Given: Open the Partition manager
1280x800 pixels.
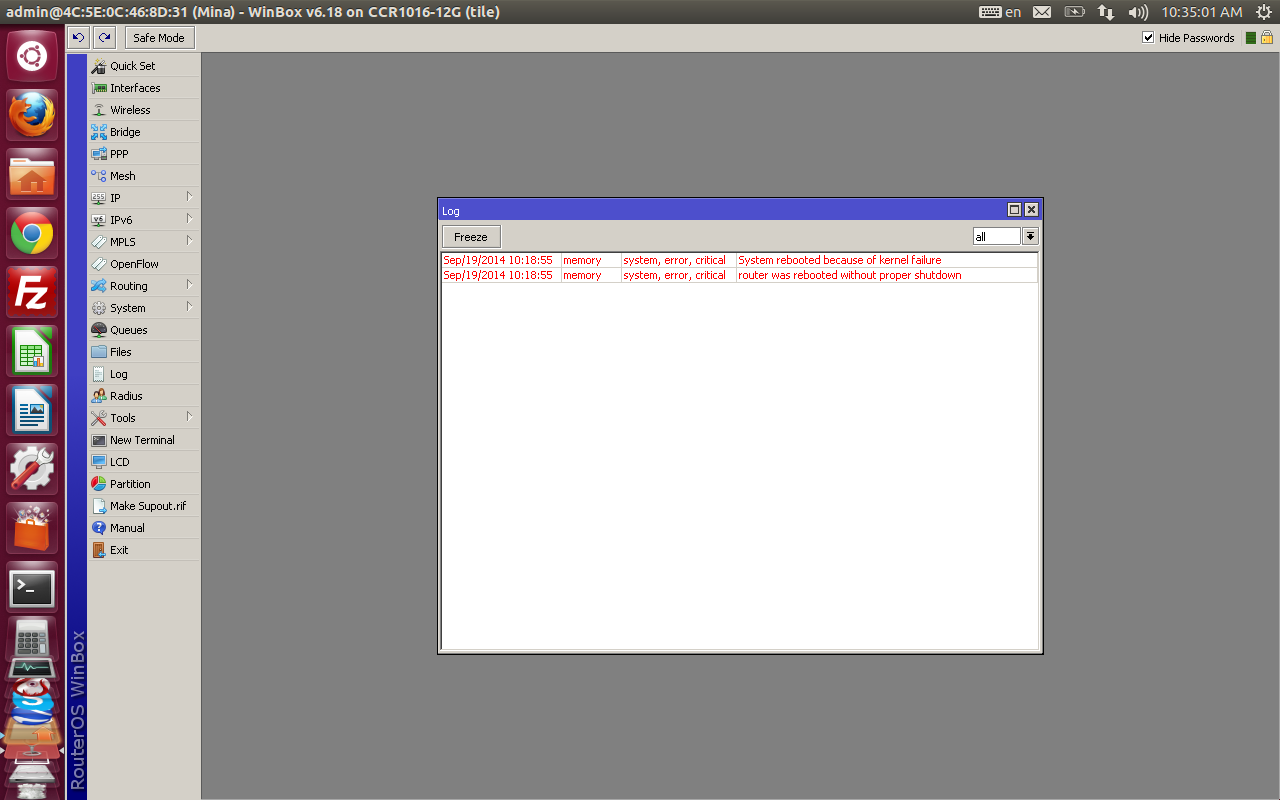Looking at the screenshot, I should [x=131, y=483].
